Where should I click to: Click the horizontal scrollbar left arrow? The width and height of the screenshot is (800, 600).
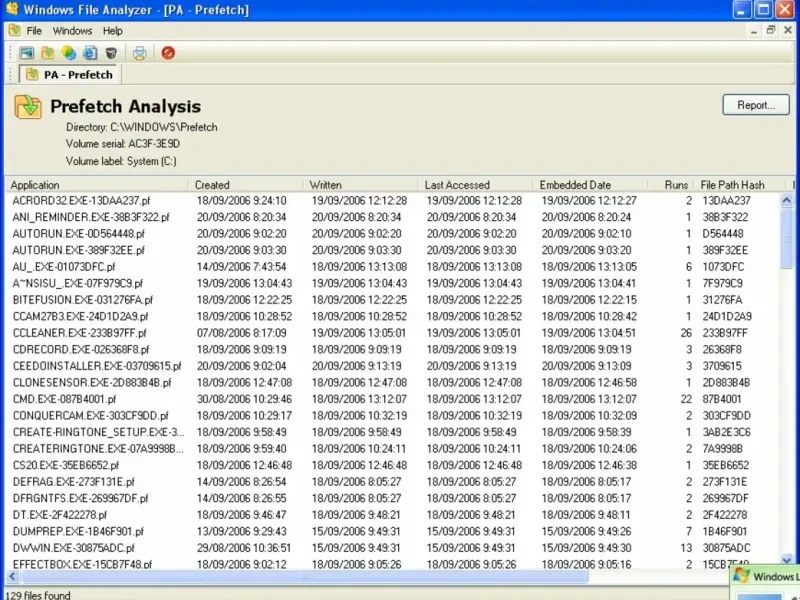coord(13,577)
